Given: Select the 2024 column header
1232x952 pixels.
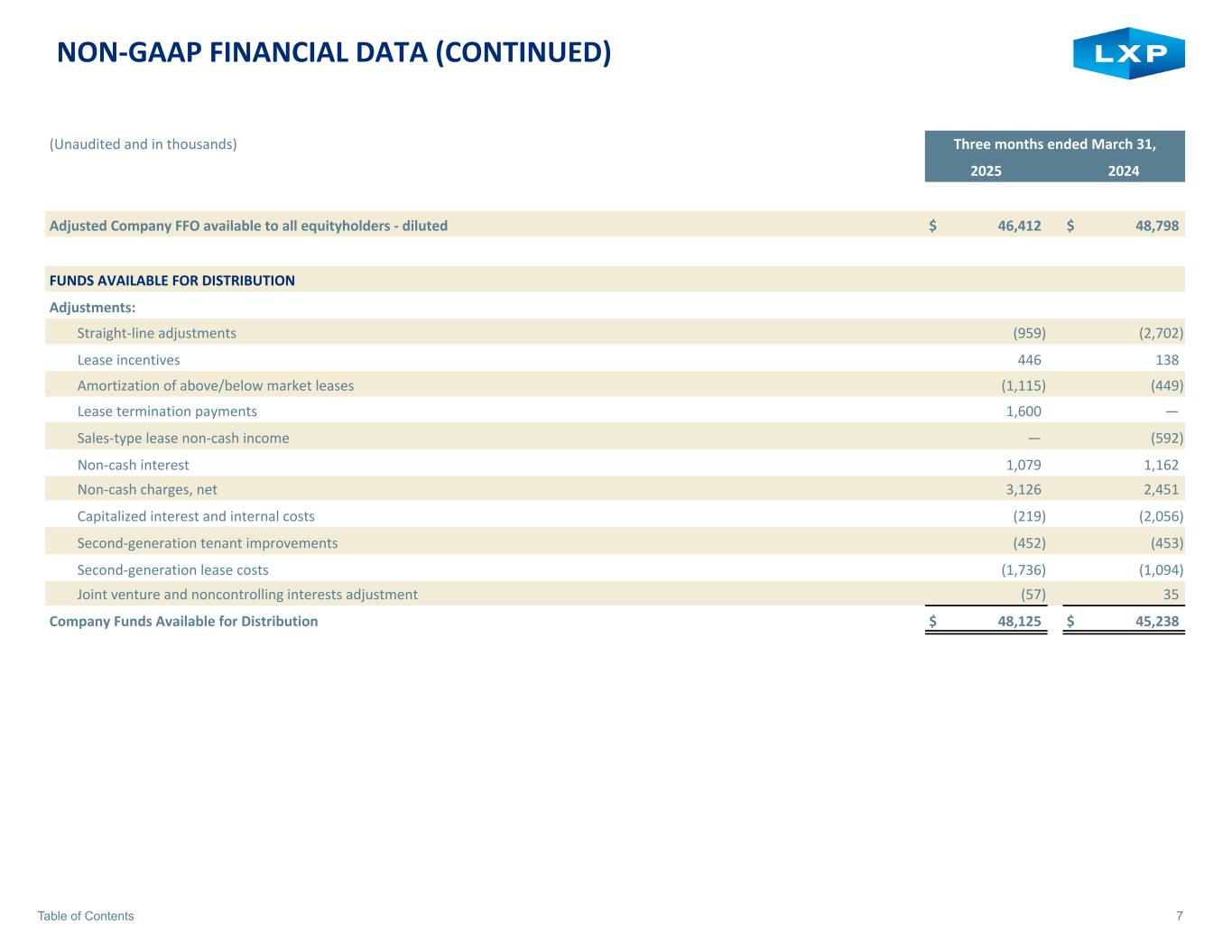Looking at the screenshot, I should [1123, 171].
